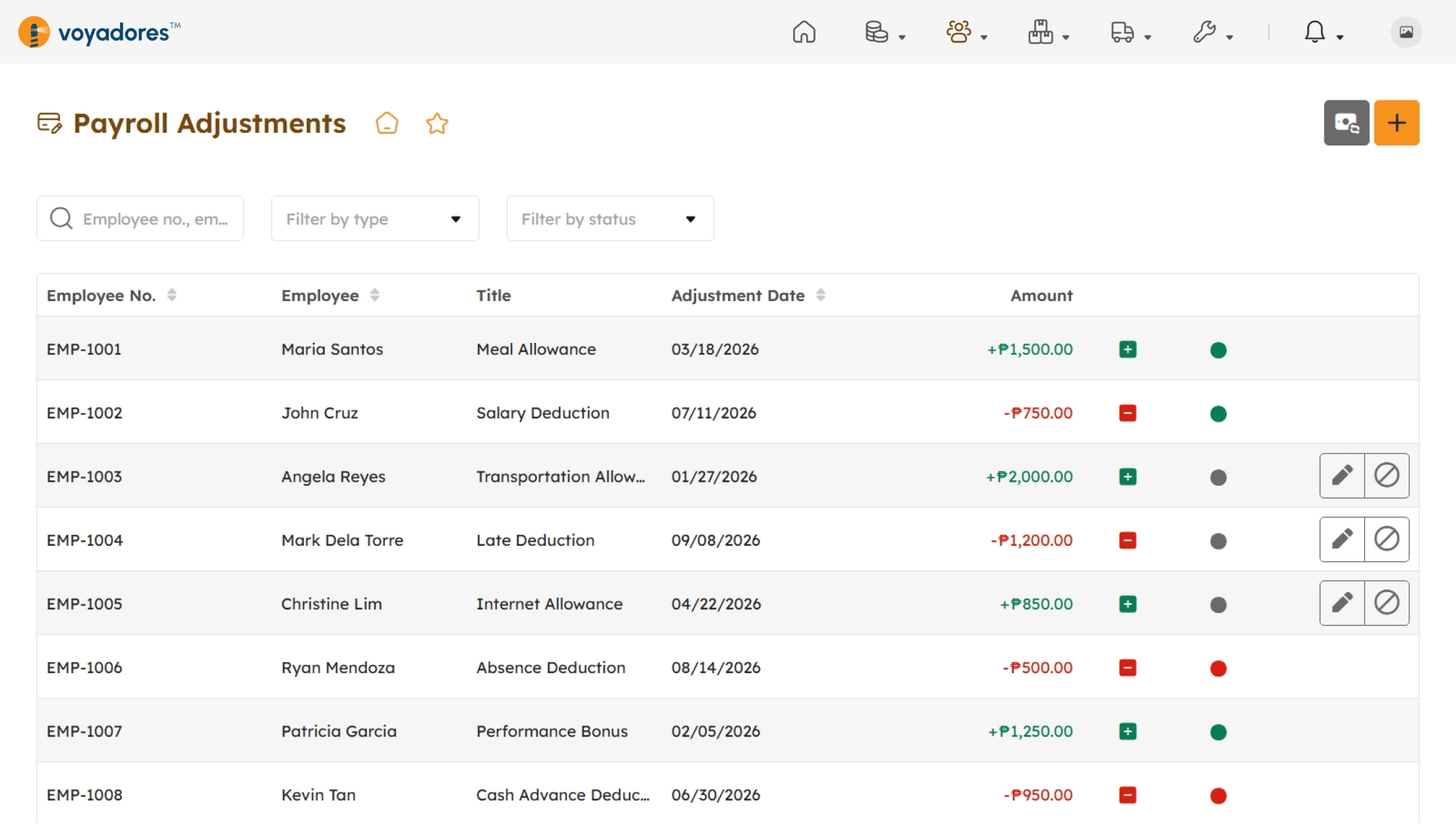Image resolution: width=1456 pixels, height=824 pixels.
Task: Click the user avatar thumbnail
Action: (x=1405, y=32)
